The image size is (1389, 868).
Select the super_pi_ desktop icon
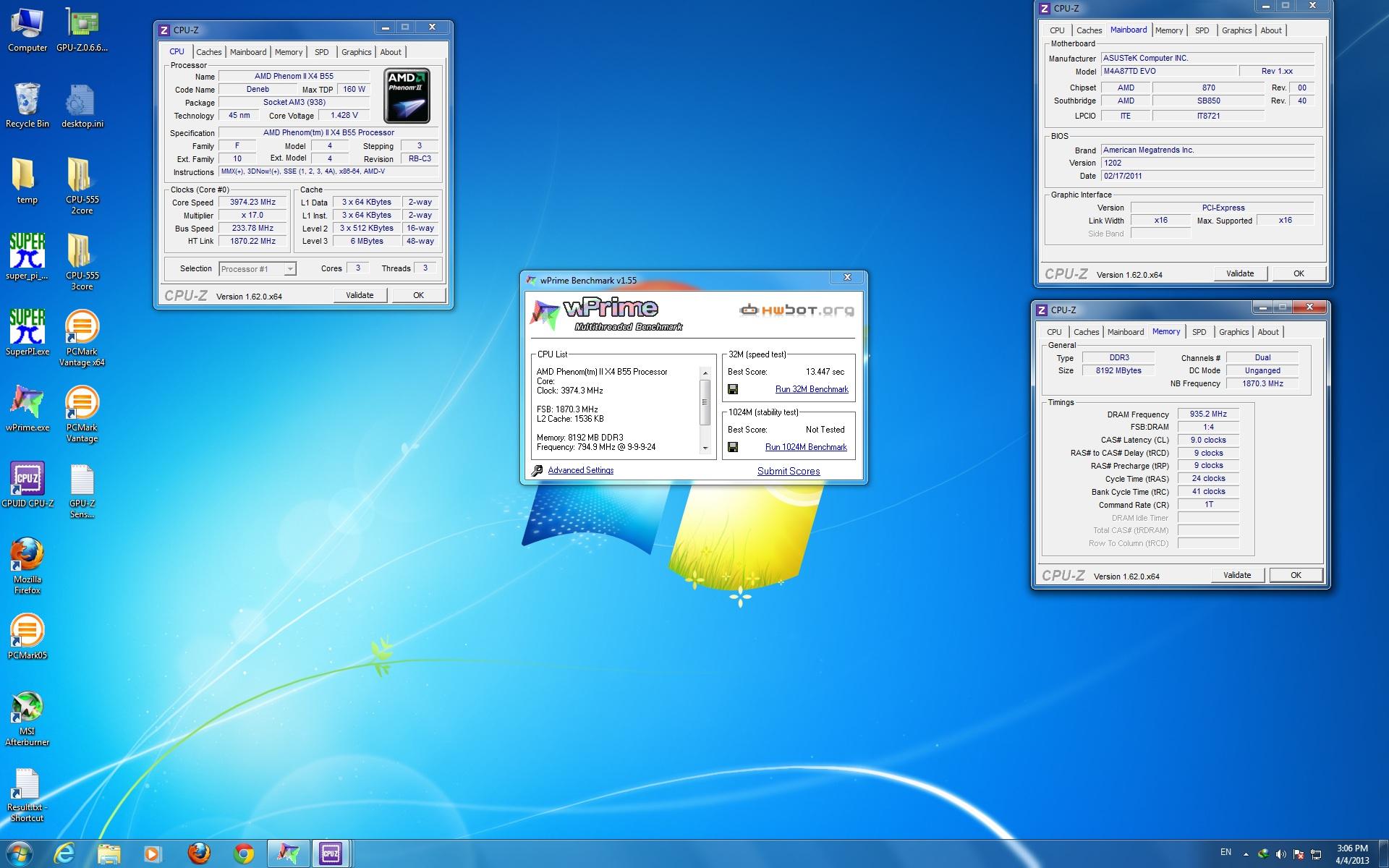tap(27, 257)
